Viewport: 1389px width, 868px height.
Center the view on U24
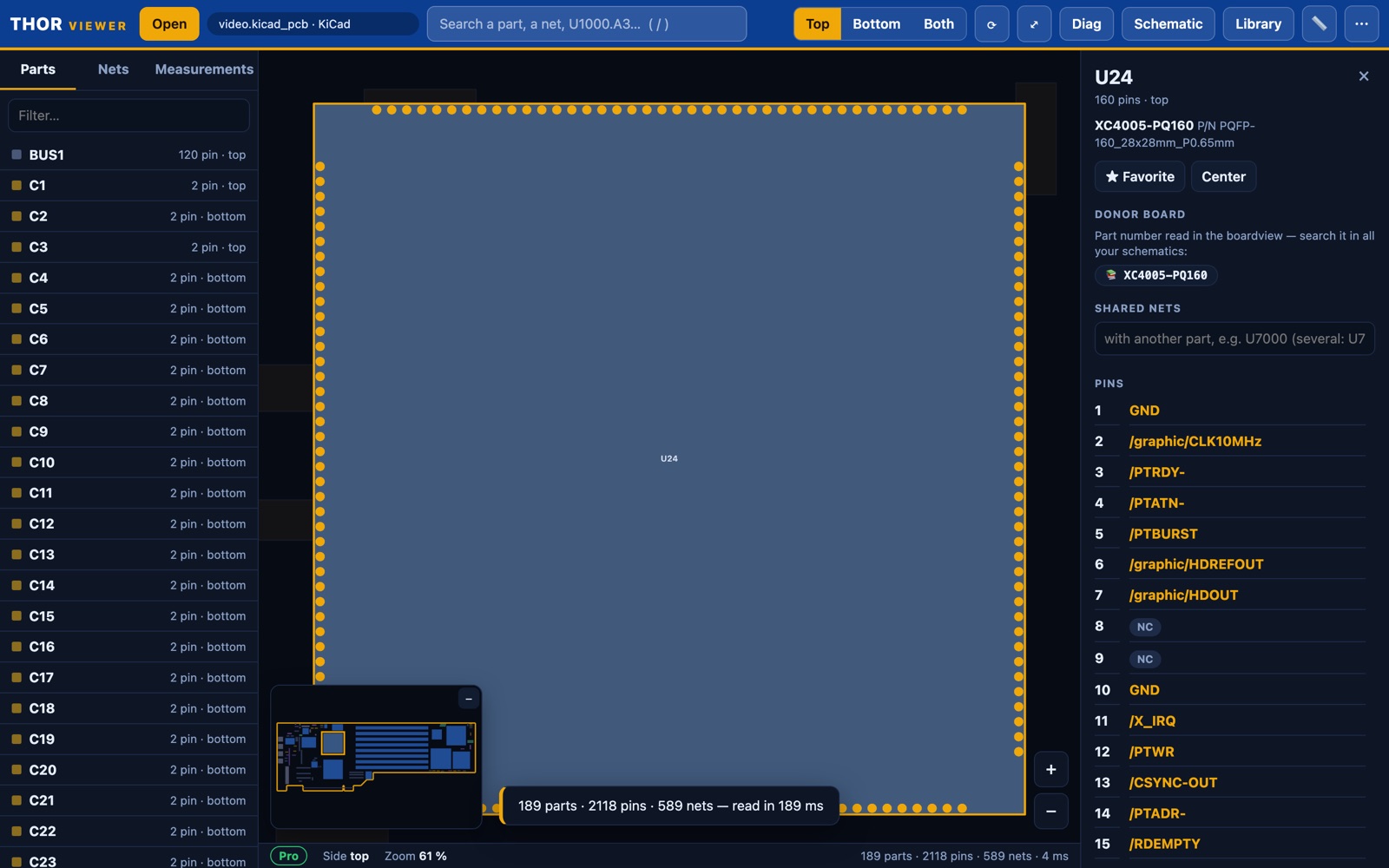[x=1223, y=177]
